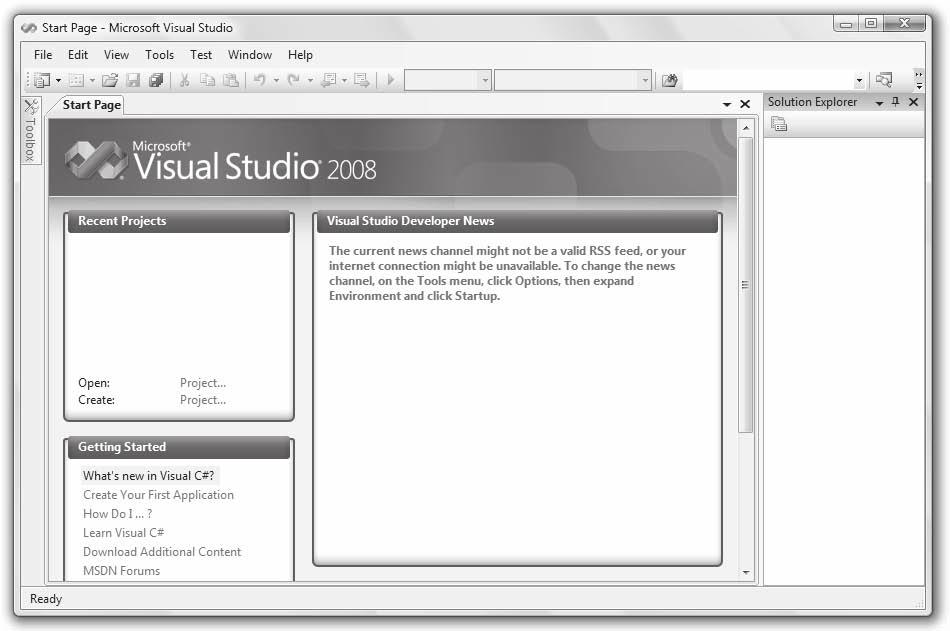Click the Recent Projects section header

click(179, 221)
